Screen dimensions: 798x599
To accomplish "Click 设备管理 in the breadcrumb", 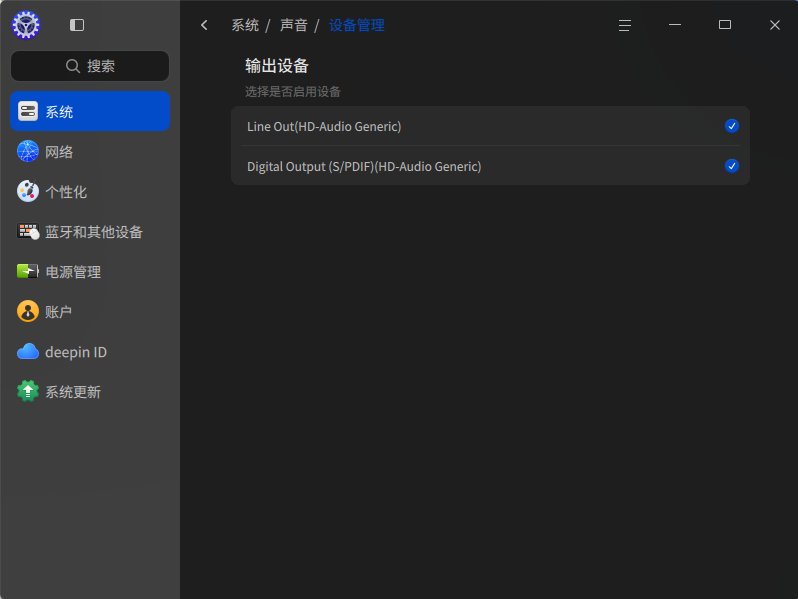I will 356,25.
